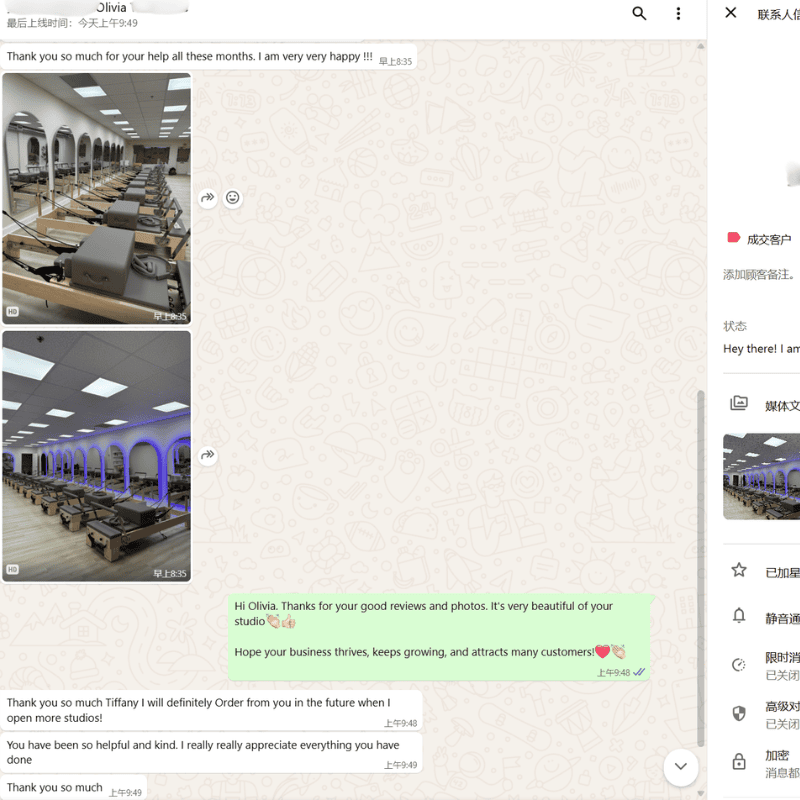Open the first Pilates studio photo
The width and height of the screenshot is (800, 800).
[x=96, y=198]
